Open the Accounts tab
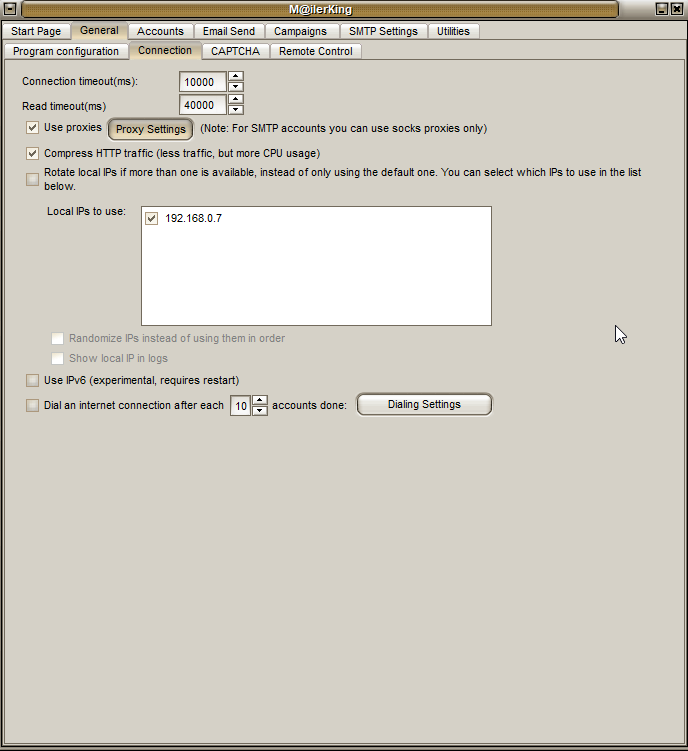The width and height of the screenshot is (688, 751). pos(160,31)
